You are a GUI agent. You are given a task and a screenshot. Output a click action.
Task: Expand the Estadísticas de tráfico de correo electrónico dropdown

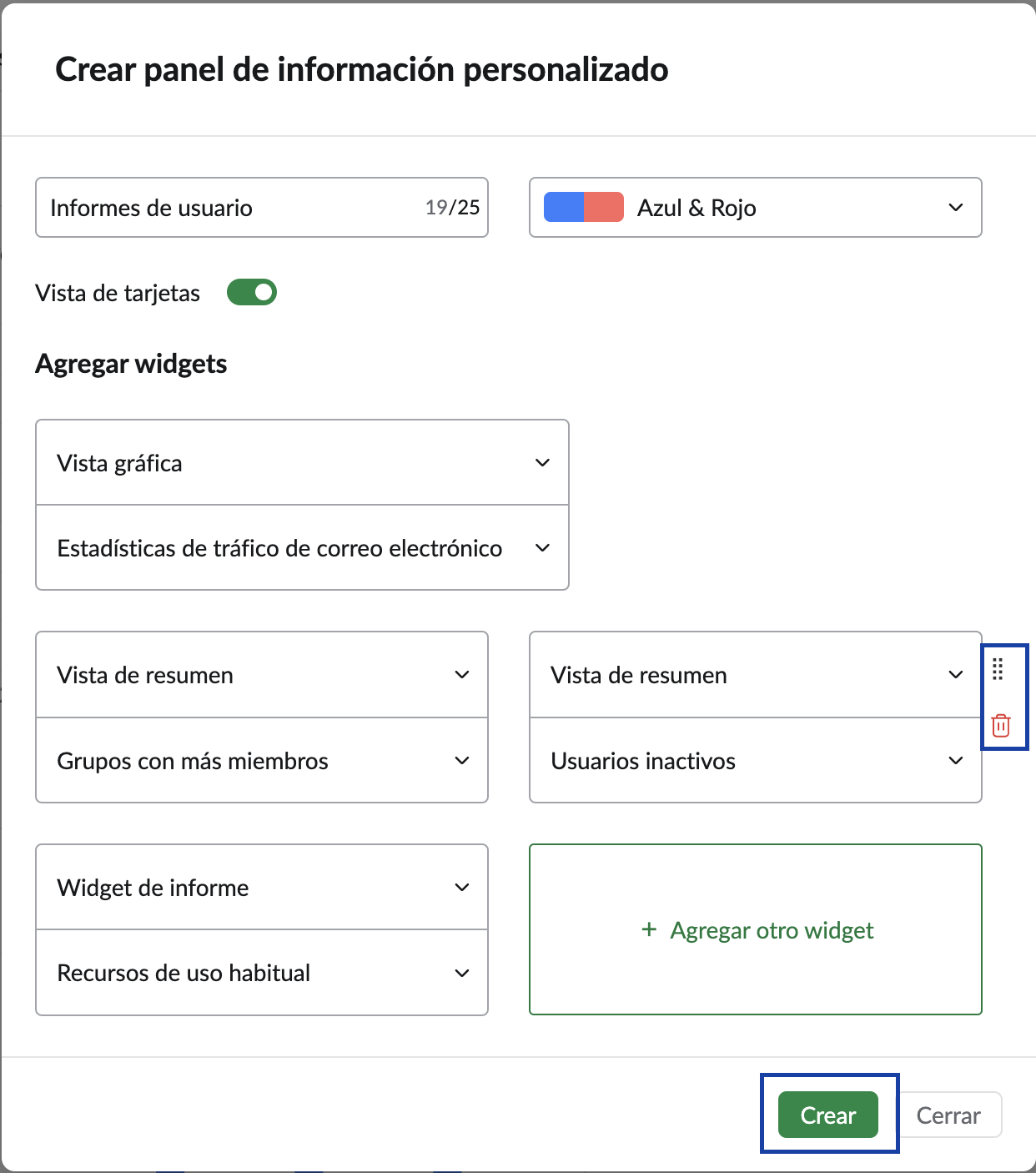pos(542,547)
